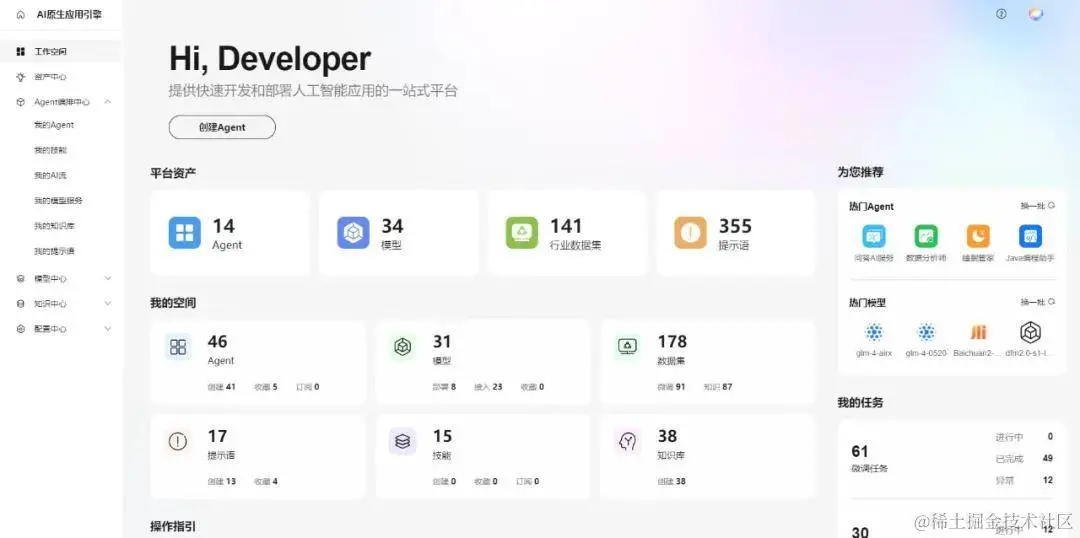Image resolution: width=1080 pixels, height=538 pixels.
Task: Click the 配置中心 gear icon
Action: click(20, 329)
